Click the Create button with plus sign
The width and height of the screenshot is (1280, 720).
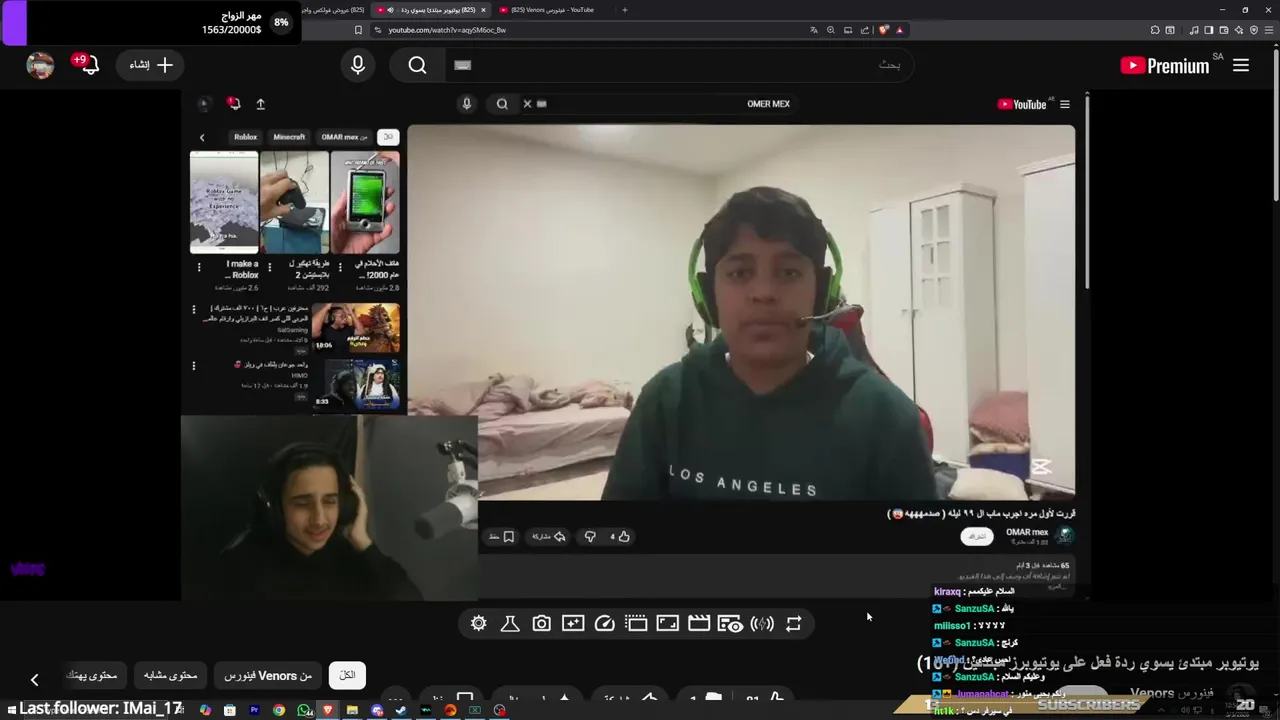click(152, 65)
